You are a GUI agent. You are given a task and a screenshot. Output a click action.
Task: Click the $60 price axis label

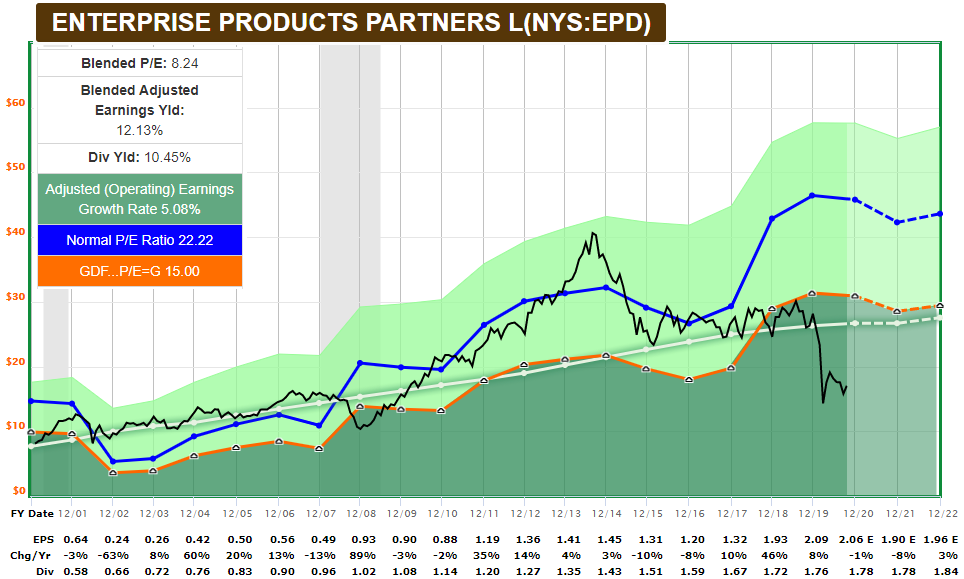click(15, 103)
